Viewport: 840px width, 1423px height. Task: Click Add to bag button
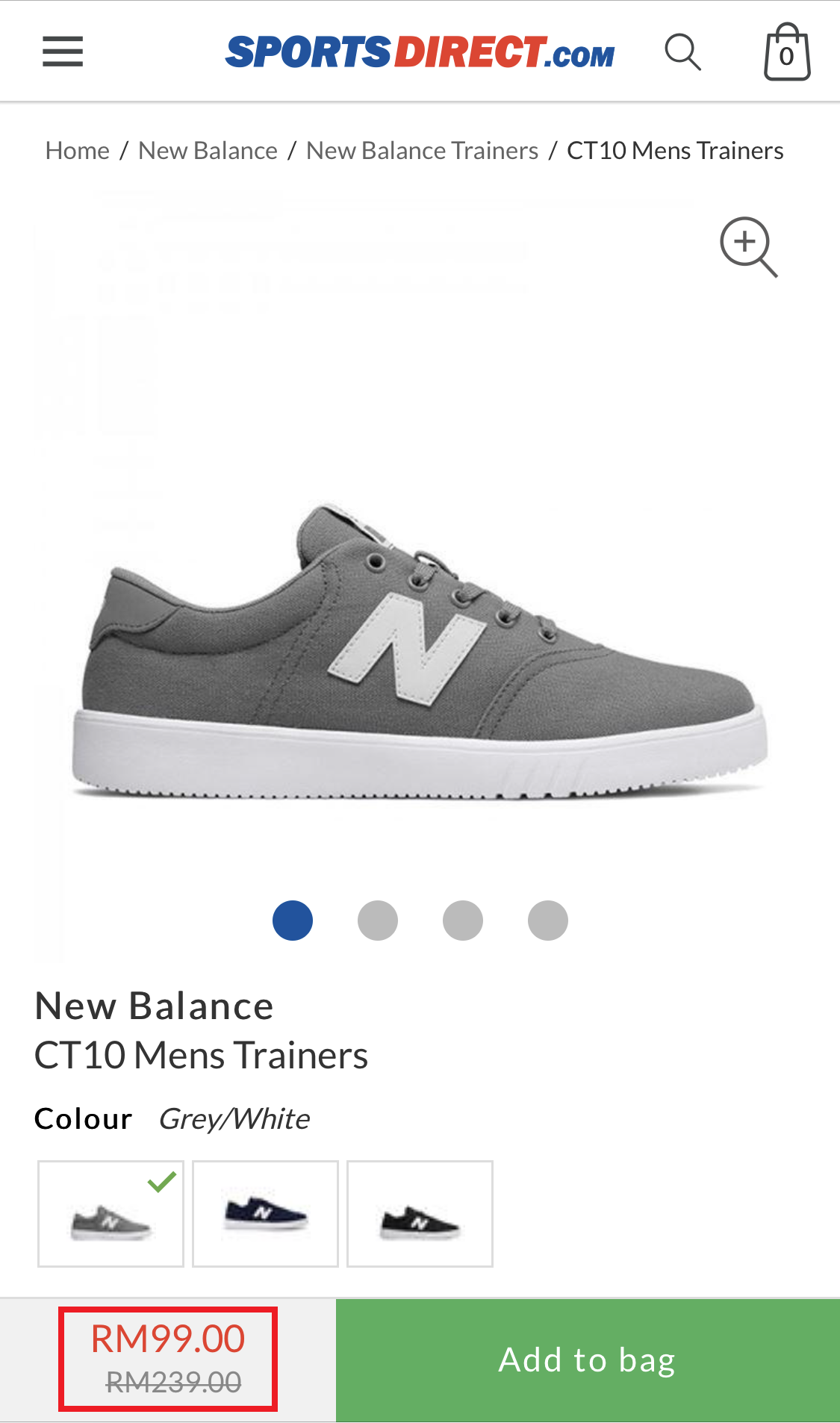pyautogui.click(x=588, y=1360)
